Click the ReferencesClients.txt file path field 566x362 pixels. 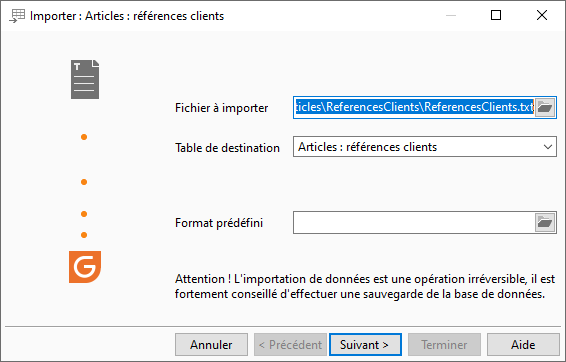[414, 107]
